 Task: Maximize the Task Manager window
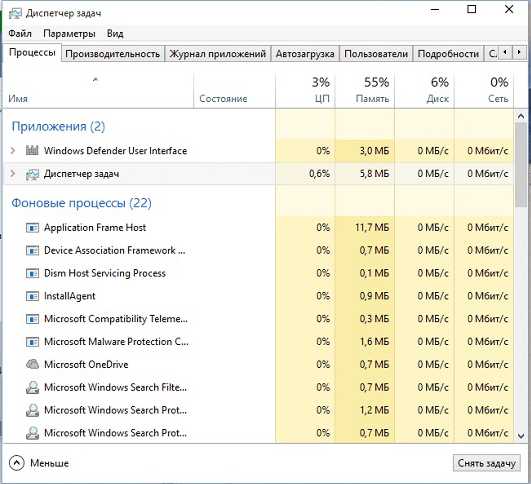[472, 9]
